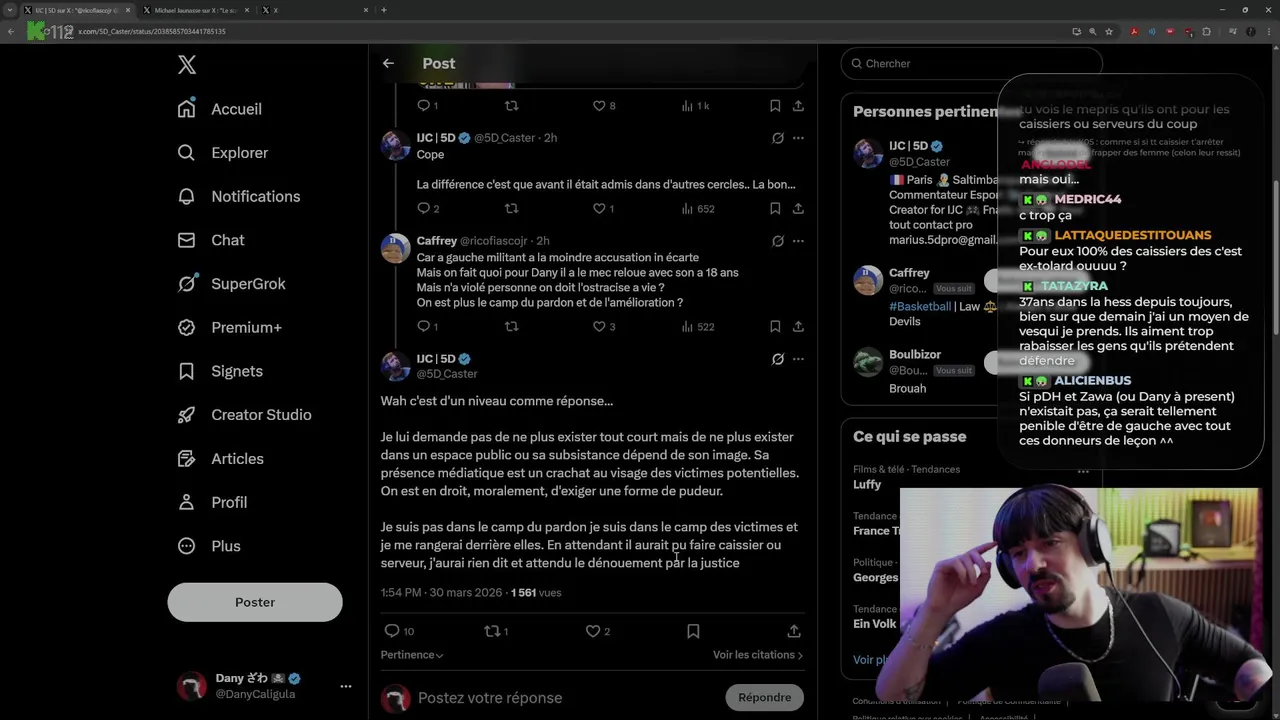Go to Profil page
1280x720 pixels.
(212, 502)
